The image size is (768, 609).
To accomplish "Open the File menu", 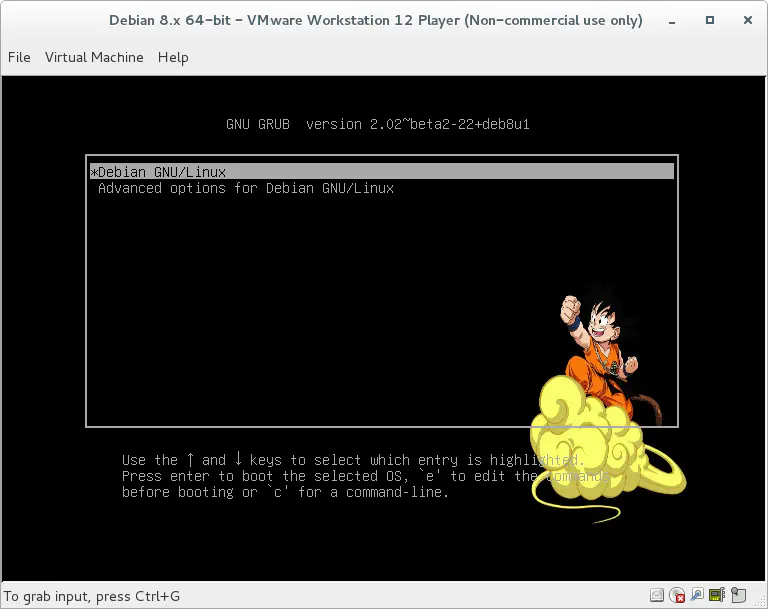I will (19, 57).
